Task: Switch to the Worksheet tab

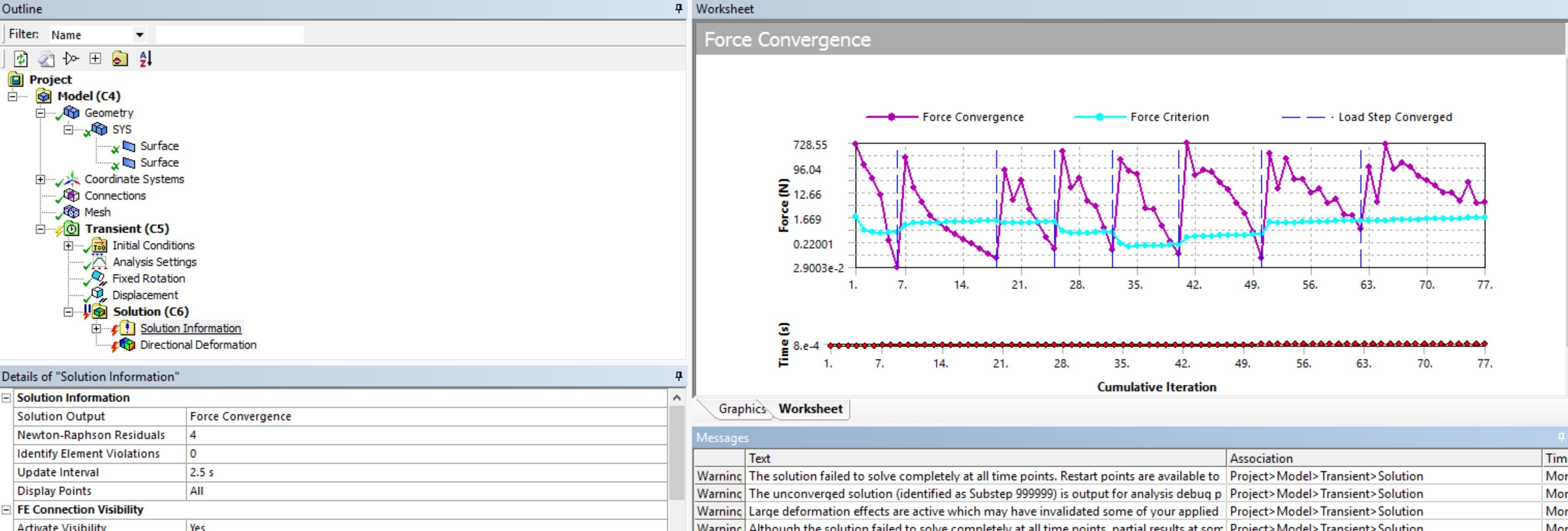Action: tap(810, 408)
